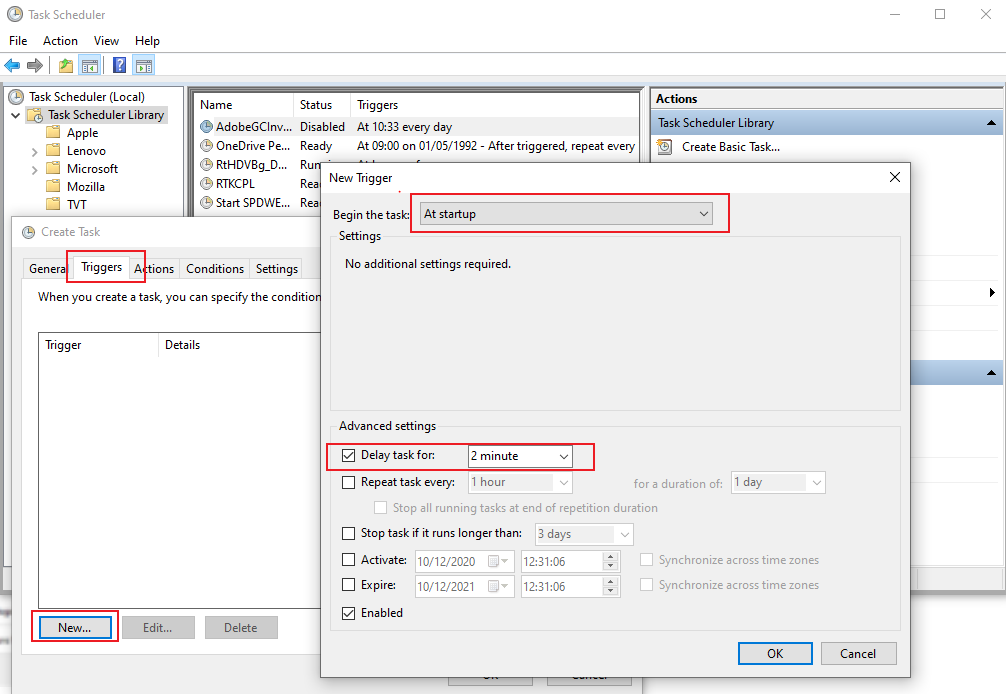The width and height of the screenshot is (1006, 694).
Task: Open the Begin the task dropdown
Action: (x=566, y=214)
